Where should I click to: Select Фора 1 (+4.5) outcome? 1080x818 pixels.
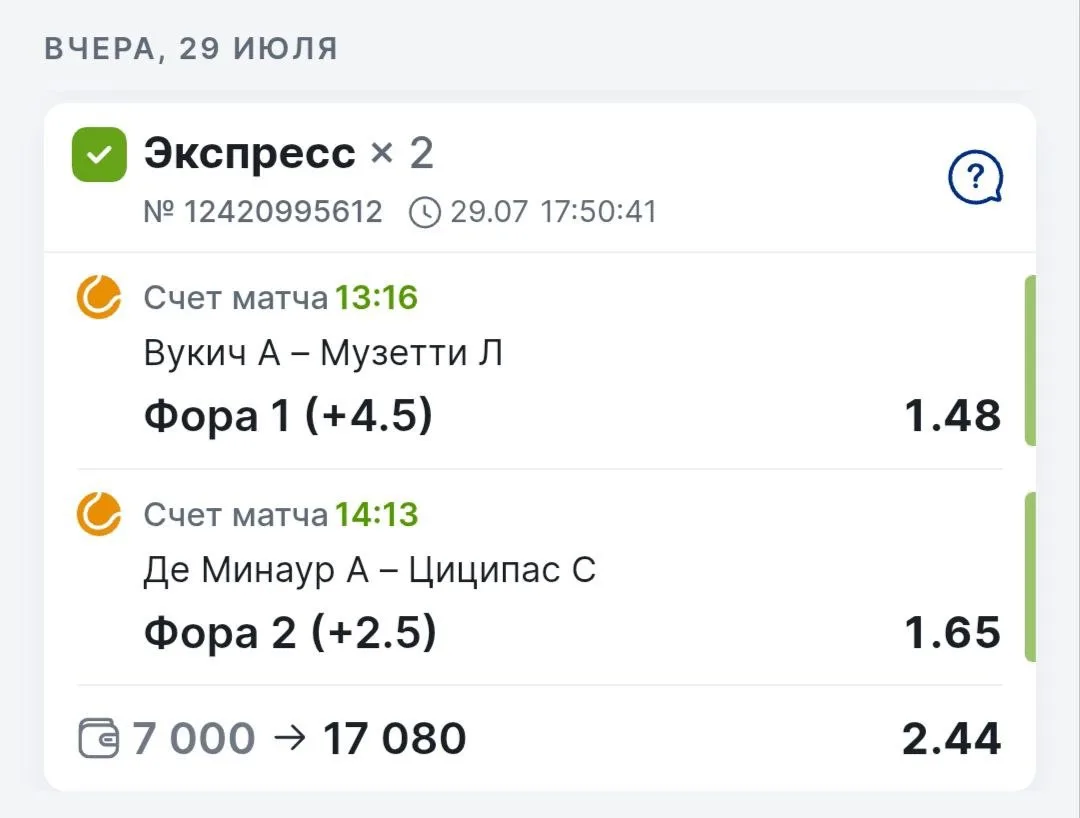tap(288, 416)
